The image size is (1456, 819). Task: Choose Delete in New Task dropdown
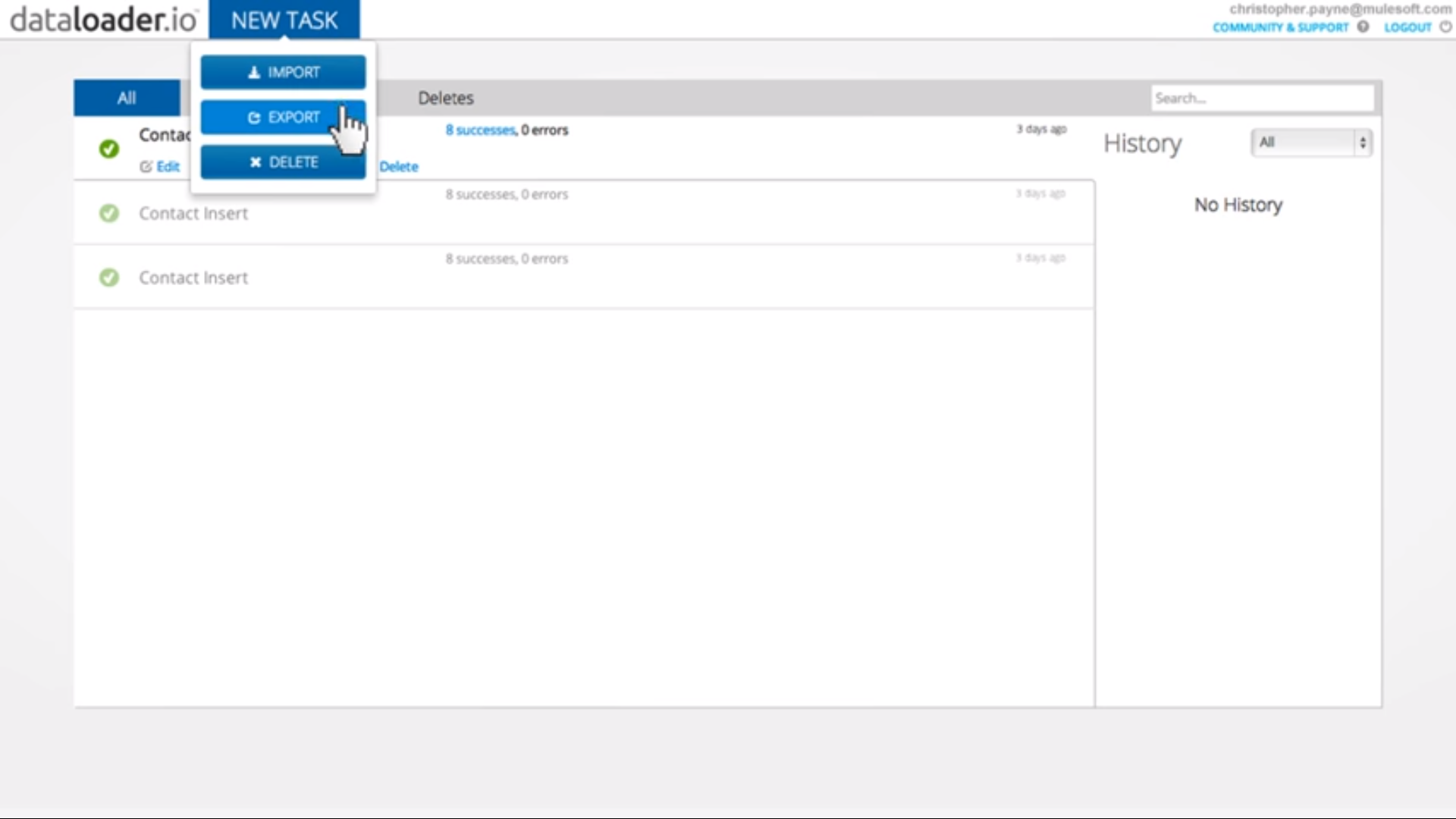(283, 162)
